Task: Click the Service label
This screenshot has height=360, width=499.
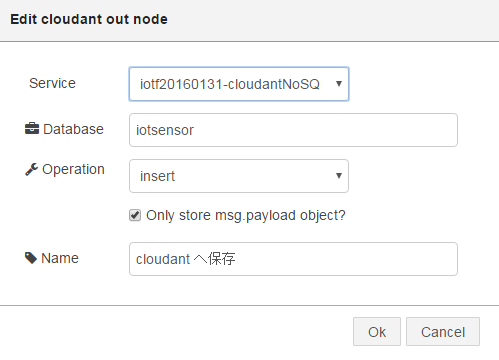Action: pos(52,83)
